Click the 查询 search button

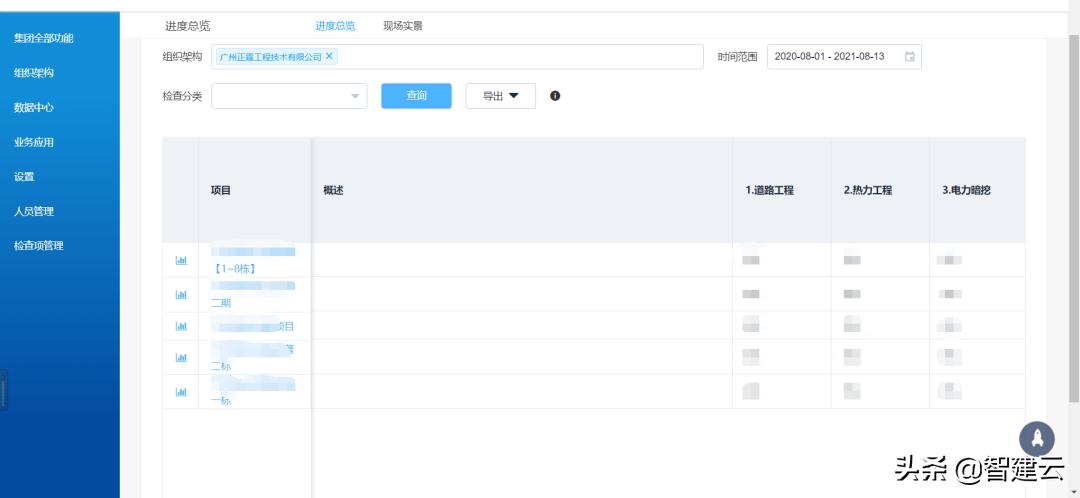tap(417, 96)
